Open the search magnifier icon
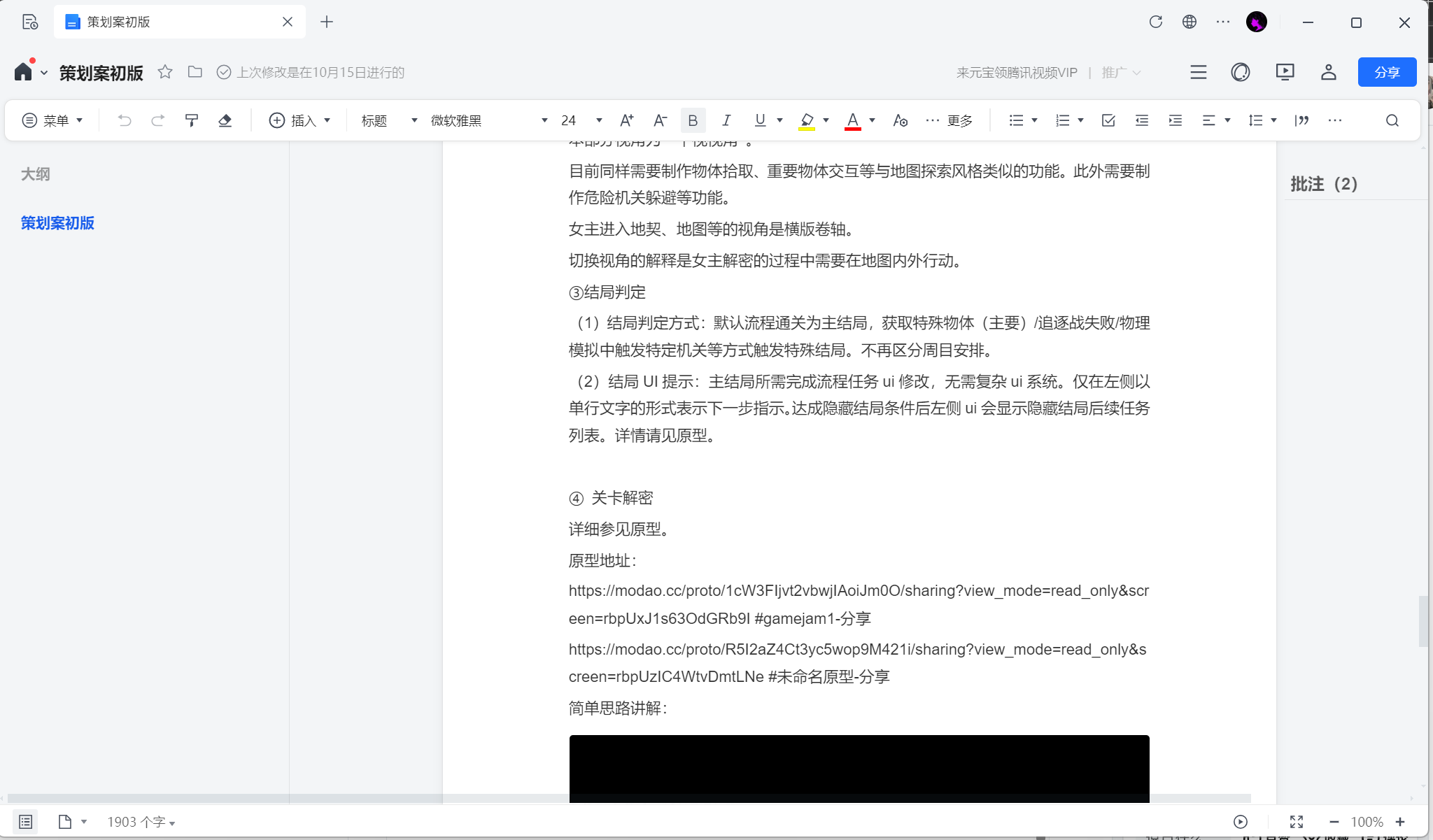Screen dimensions: 1433x840 pos(1392,120)
